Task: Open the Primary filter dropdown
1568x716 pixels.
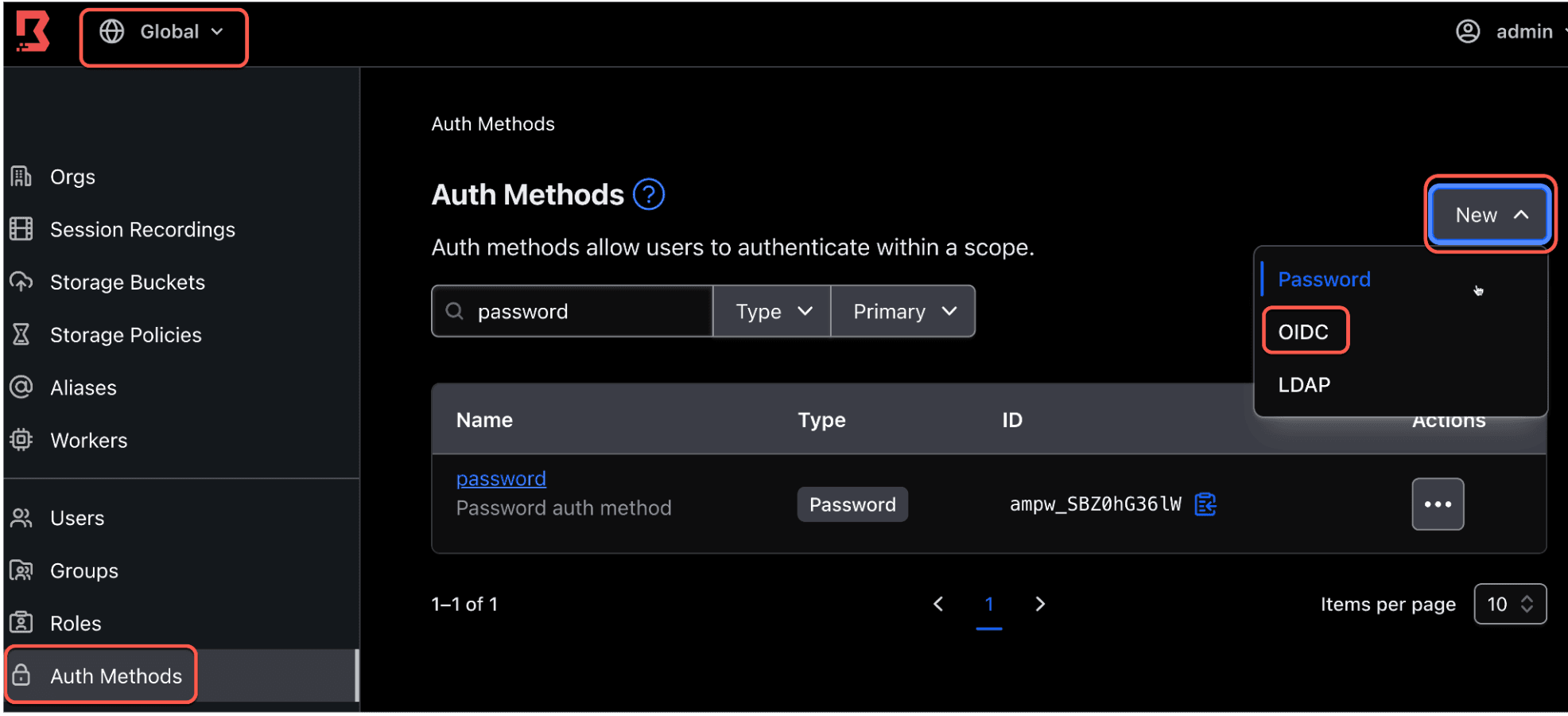Action: click(903, 311)
